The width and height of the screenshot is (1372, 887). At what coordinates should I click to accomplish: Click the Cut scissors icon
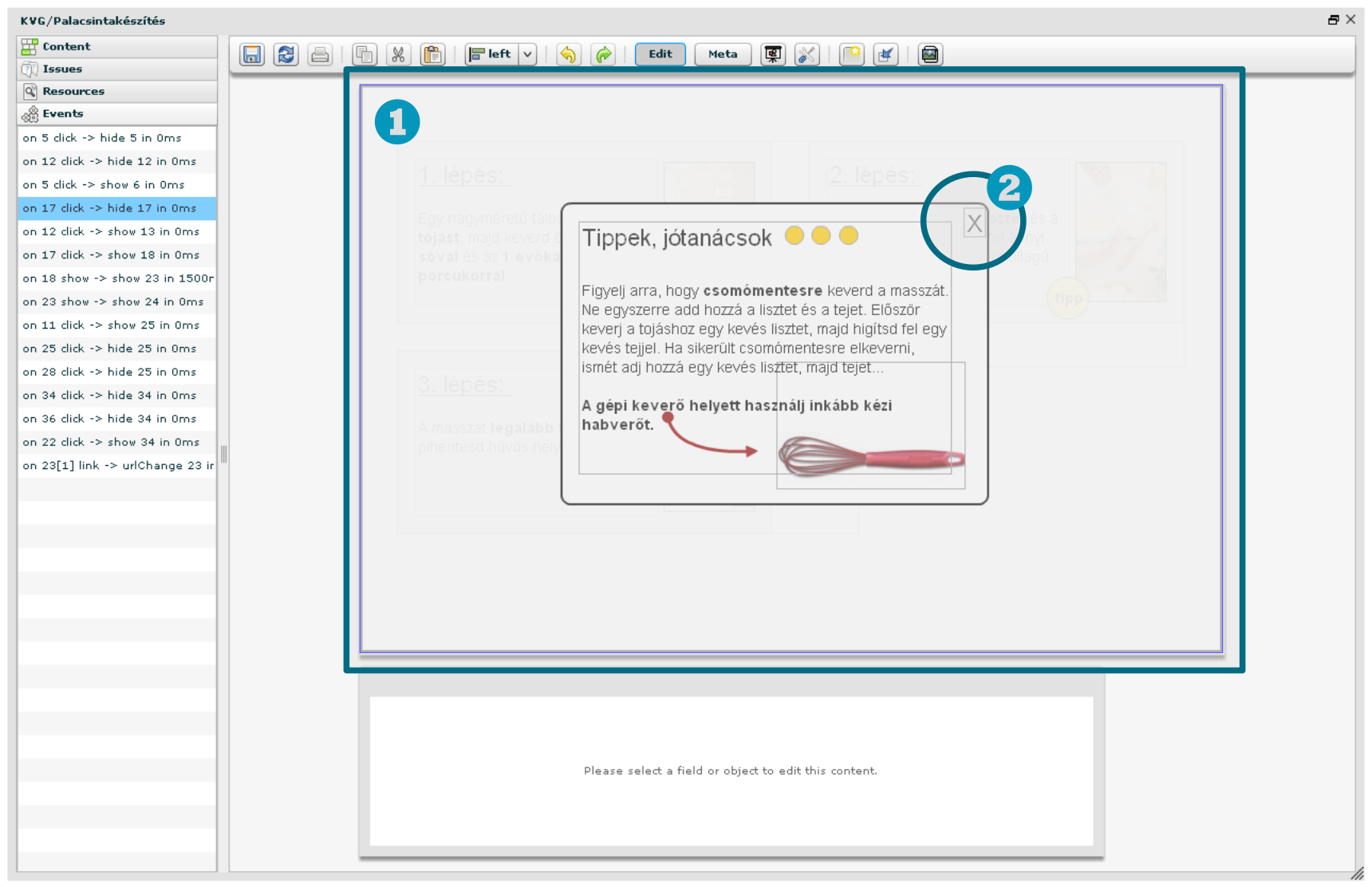coord(398,54)
